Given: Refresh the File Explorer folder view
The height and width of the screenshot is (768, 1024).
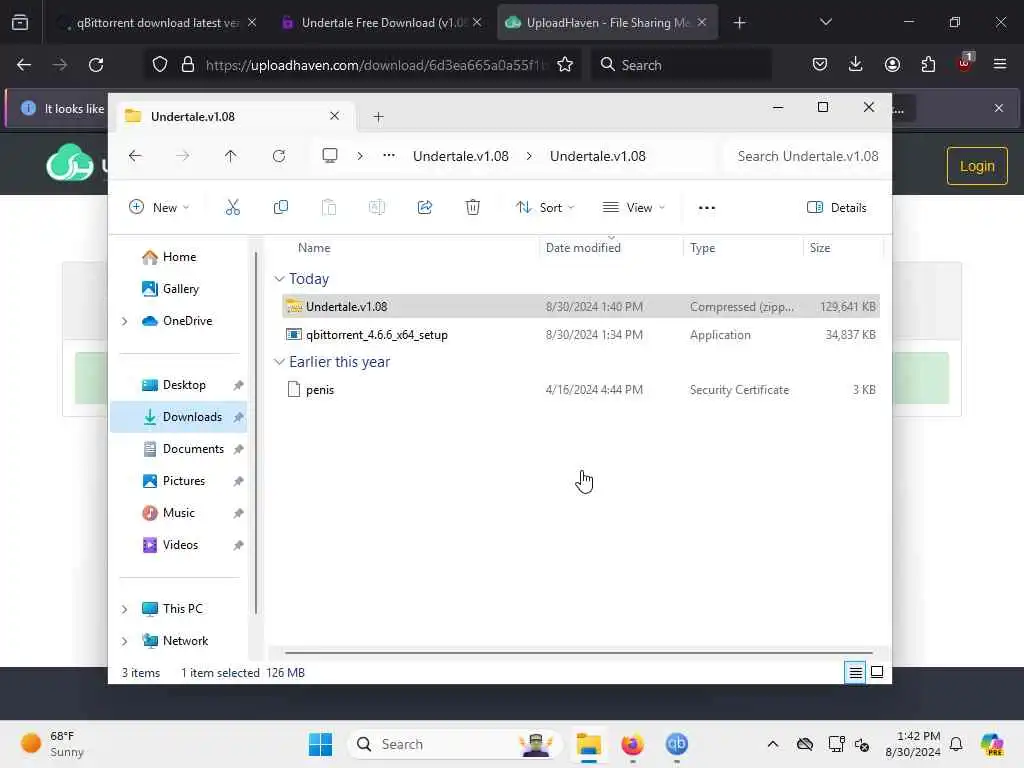Looking at the screenshot, I should point(279,156).
